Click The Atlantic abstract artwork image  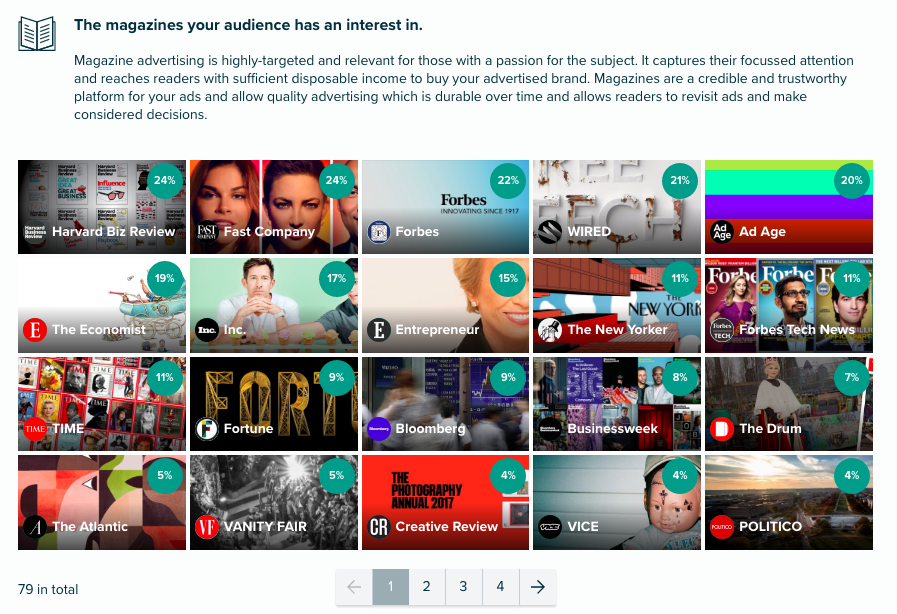pos(102,502)
